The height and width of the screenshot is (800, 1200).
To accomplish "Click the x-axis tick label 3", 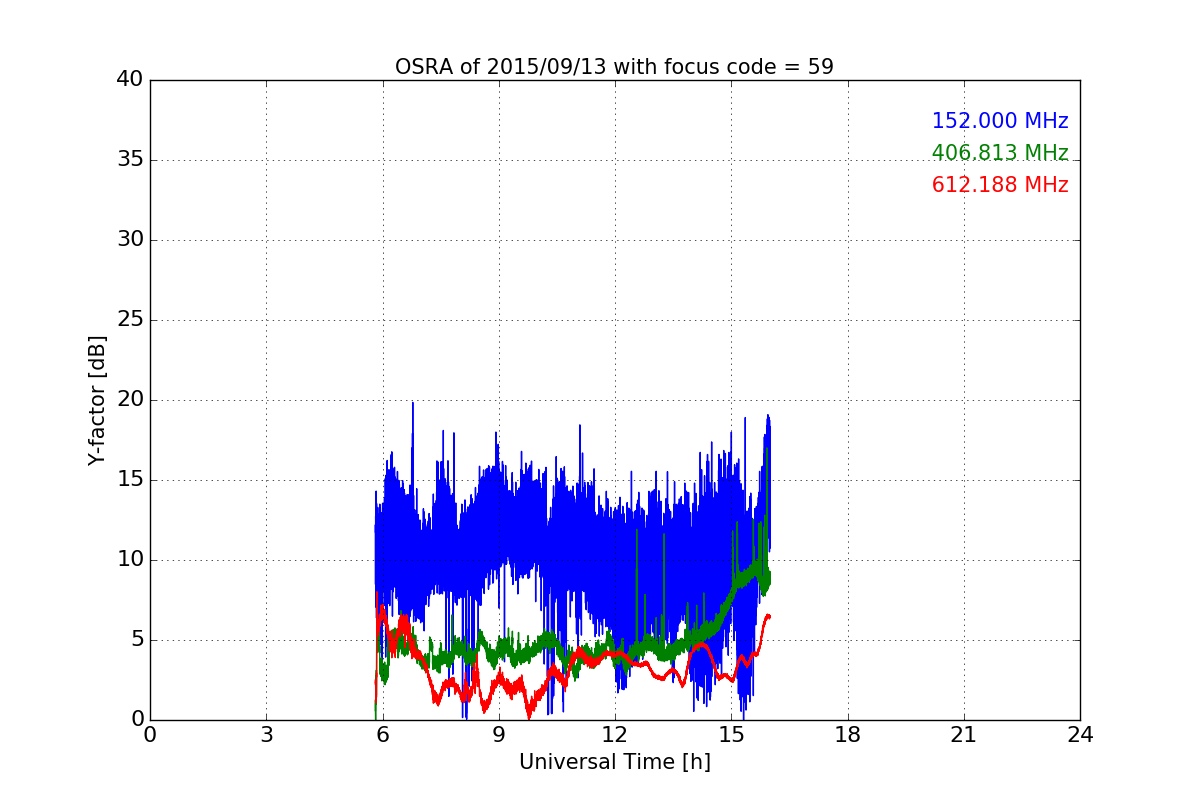I will coord(266,734).
